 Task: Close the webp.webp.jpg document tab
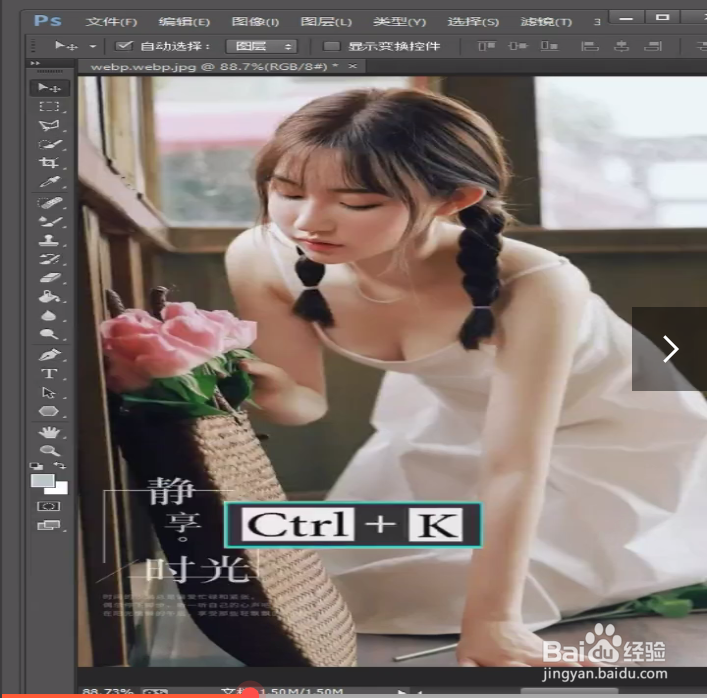click(x=353, y=67)
